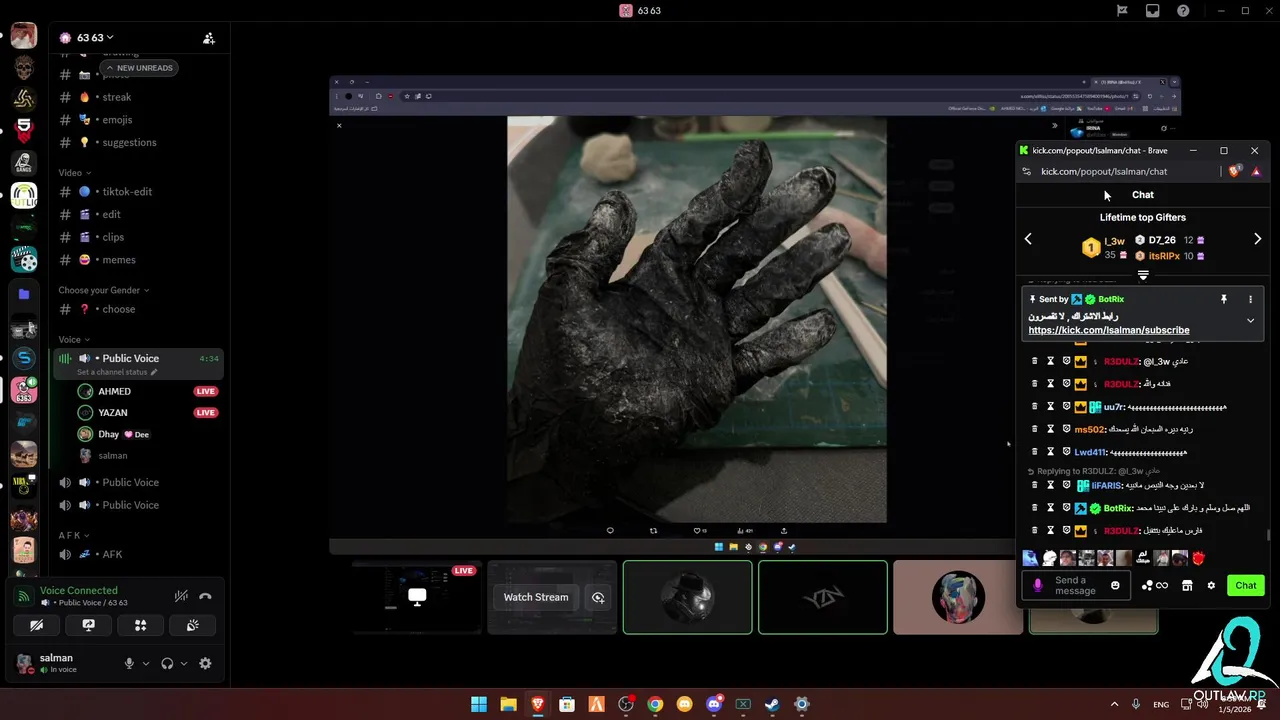Select the YZN logo participant tile
Screen dimensions: 1280x720
[x=823, y=597]
